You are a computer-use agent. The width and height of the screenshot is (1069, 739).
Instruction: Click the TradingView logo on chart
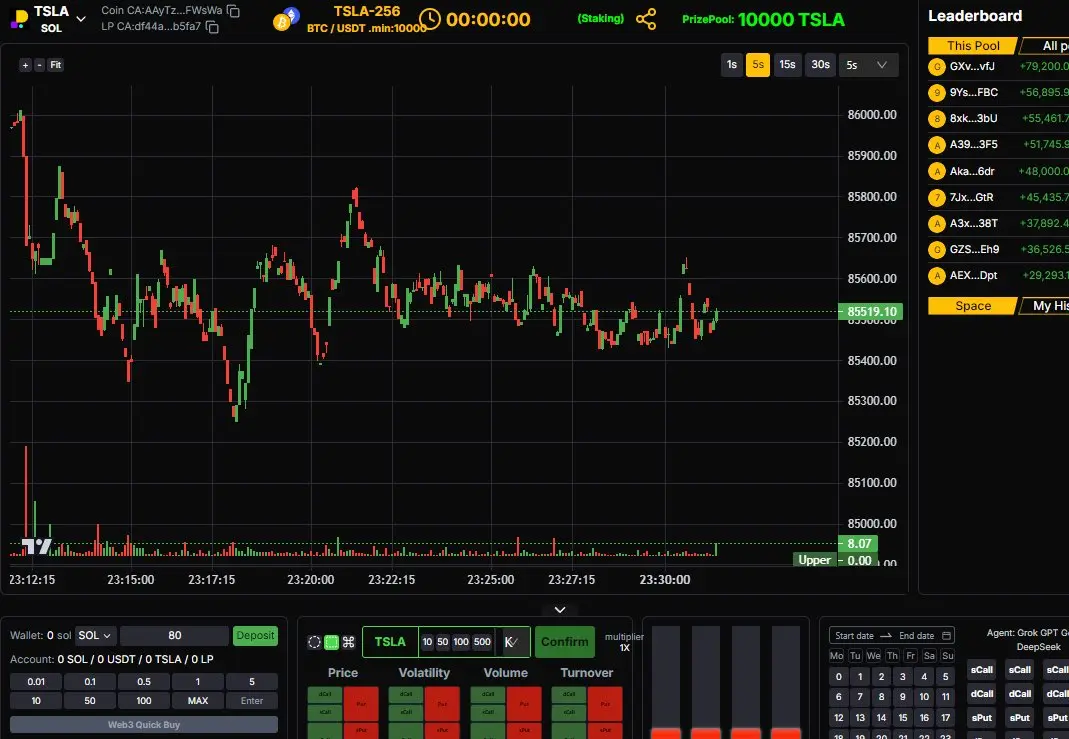[x=37, y=546]
